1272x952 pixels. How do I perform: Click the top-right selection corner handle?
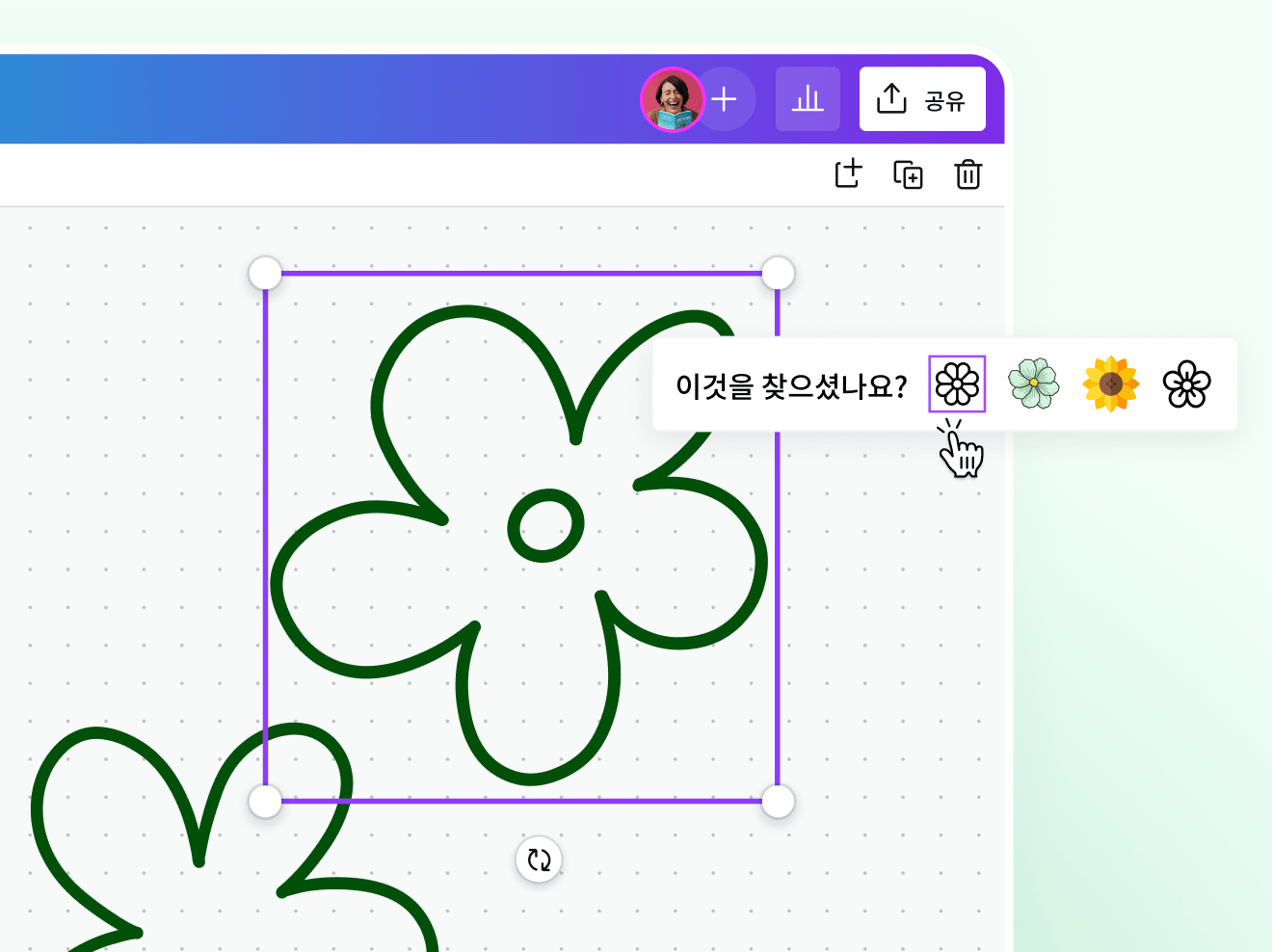[777, 273]
